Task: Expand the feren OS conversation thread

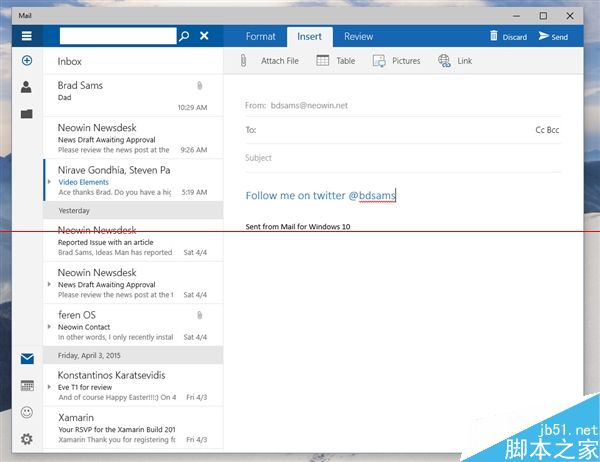Action: pyautogui.click(x=49, y=327)
